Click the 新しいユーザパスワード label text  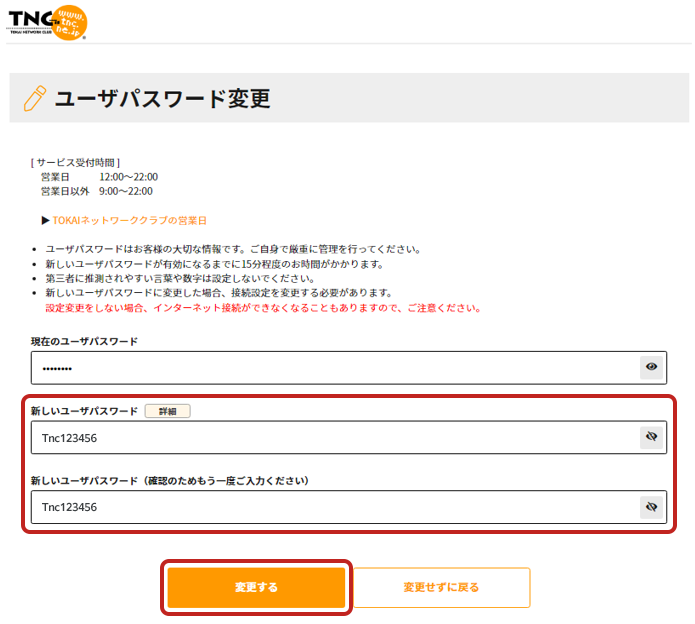click(84, 411)
